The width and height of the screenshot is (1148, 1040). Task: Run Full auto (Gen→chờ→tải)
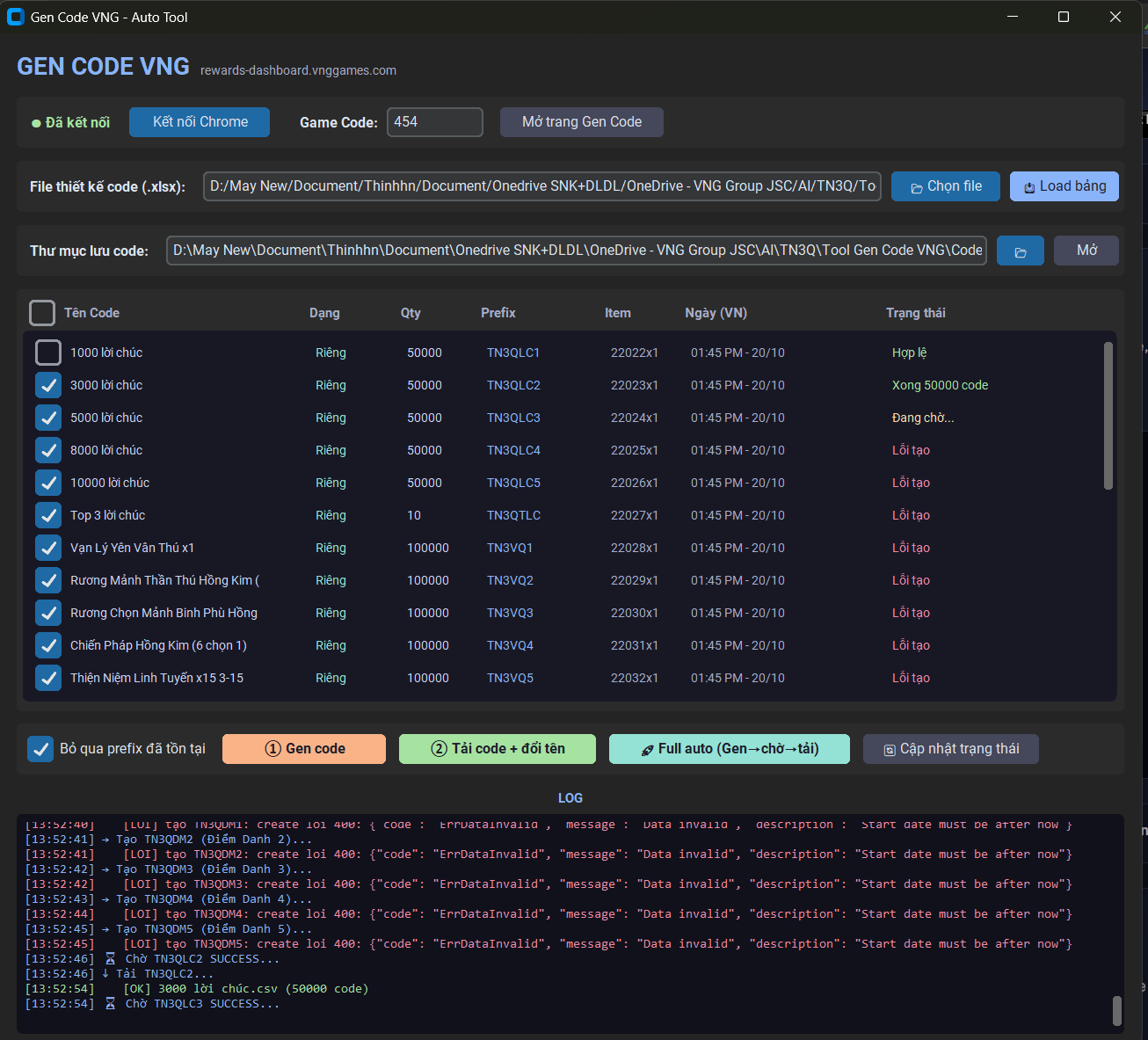(730, 749)
